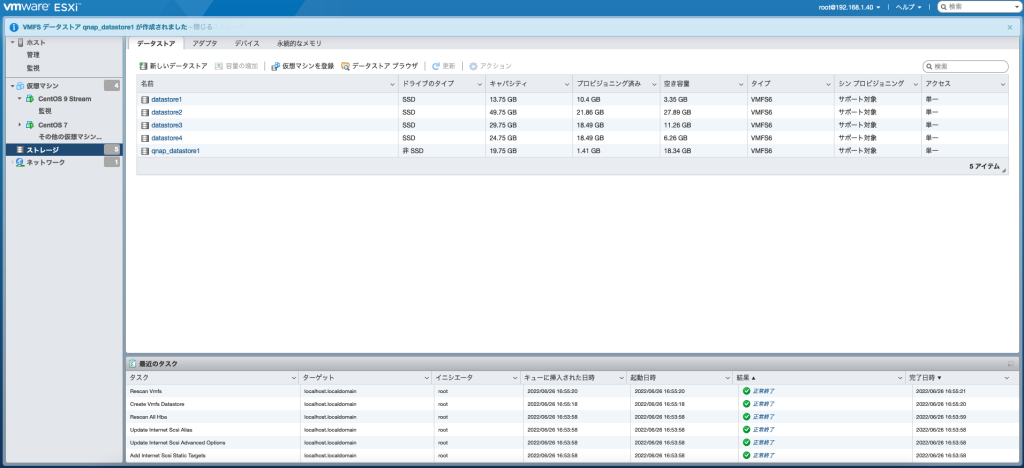The image size is (1024, 468).
Task: Click the minimize icon of the 最近のタスク panel
Action: [1010, 364]
